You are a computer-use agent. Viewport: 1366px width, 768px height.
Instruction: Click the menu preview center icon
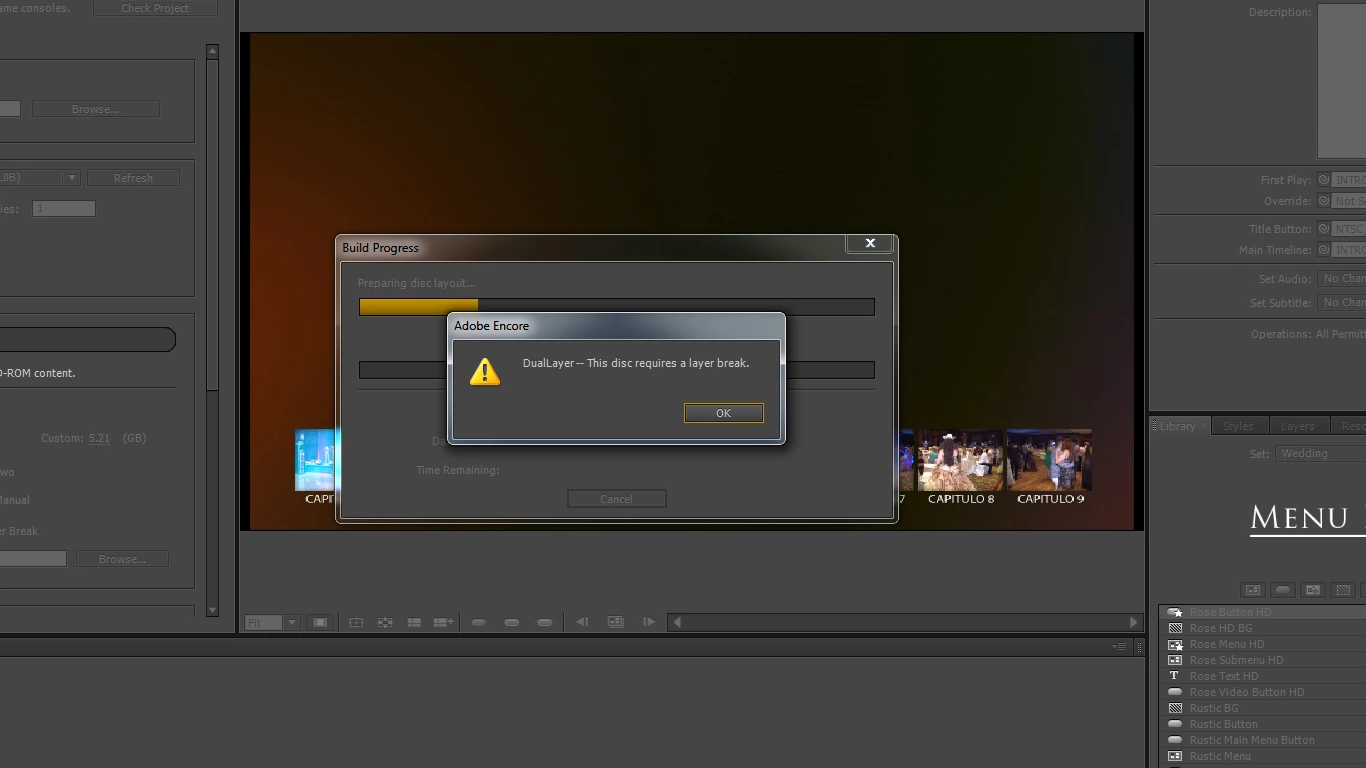pos(616,622)
